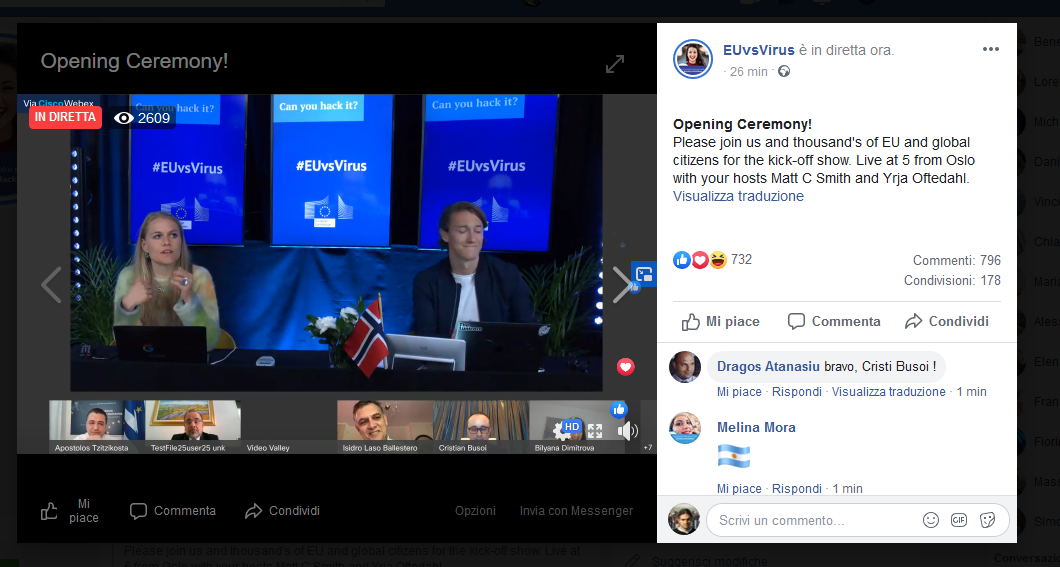Expand the video viewer with diagonal arrows
Image resolution: width=1060 pixels, height=567 pixels.
615,64
